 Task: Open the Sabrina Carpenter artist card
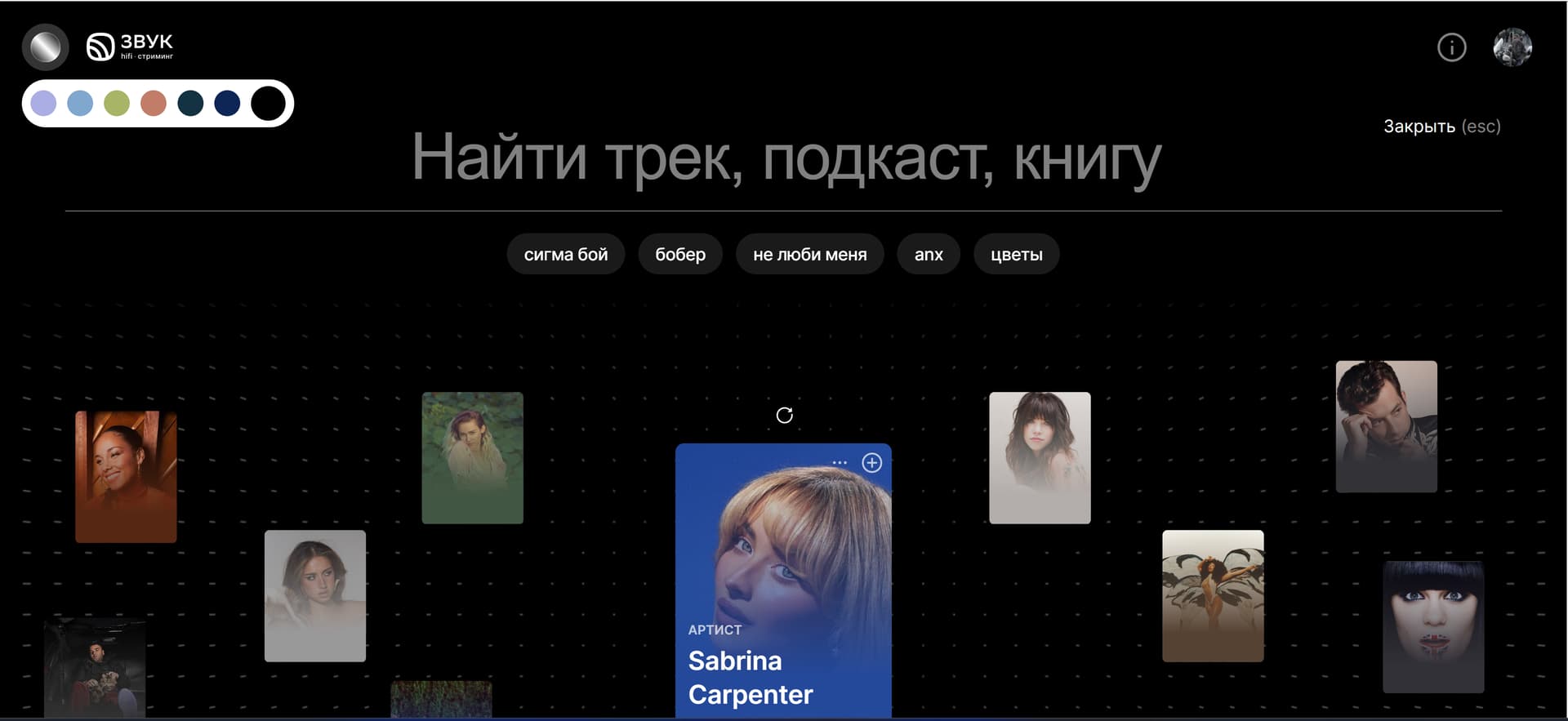[783, 581]
